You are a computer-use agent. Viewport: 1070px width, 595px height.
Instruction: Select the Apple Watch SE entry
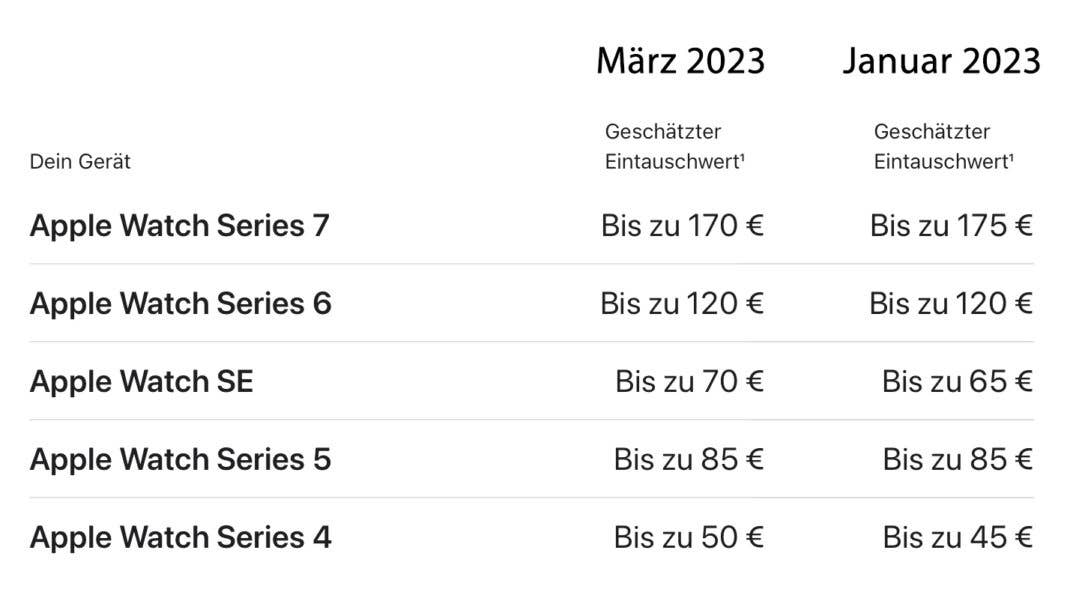(x=141, y=381)
